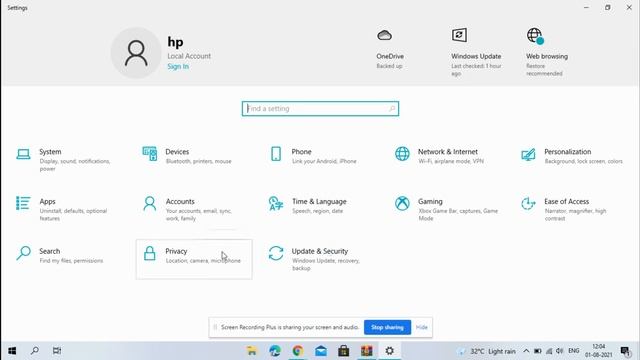Open Task View from the taskbar

57,351
